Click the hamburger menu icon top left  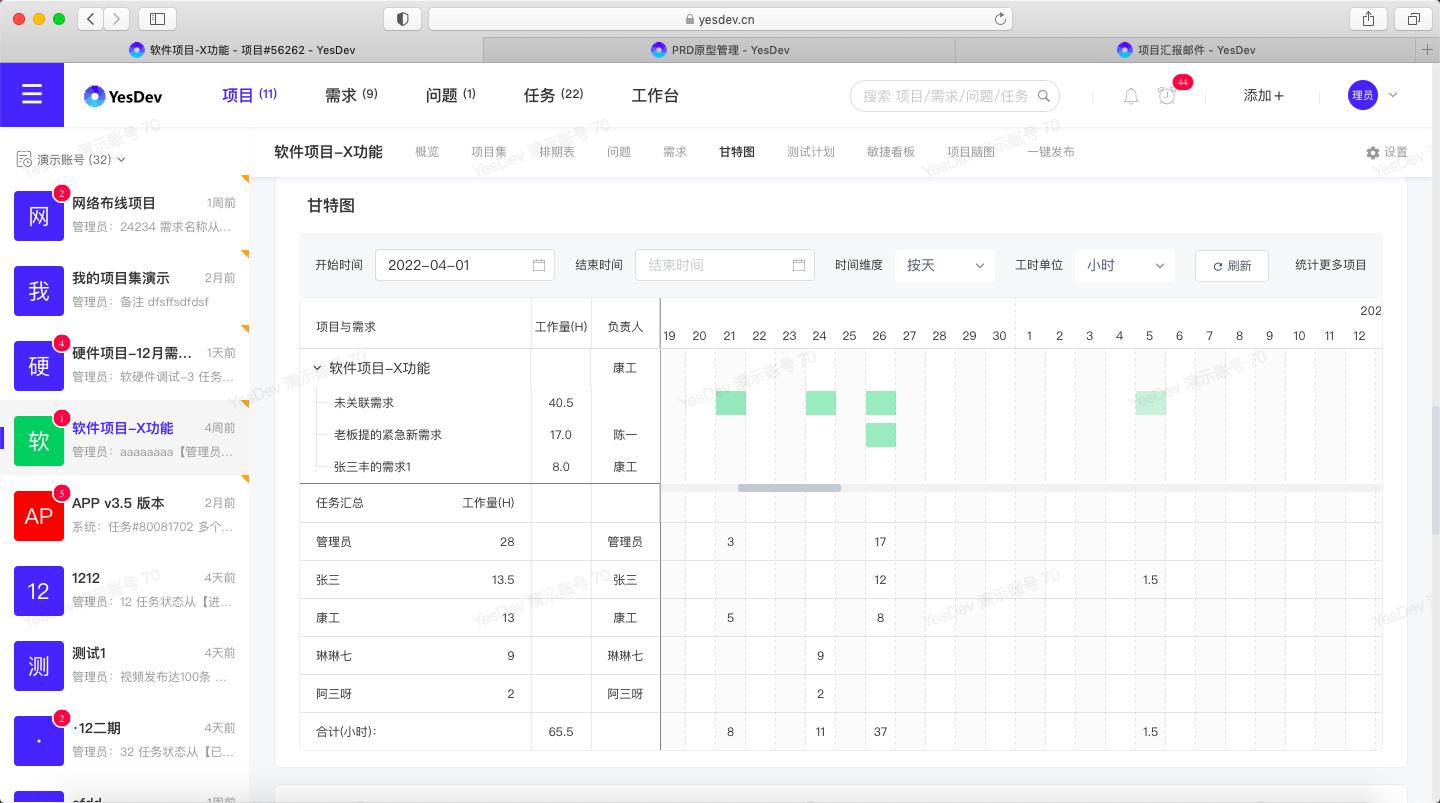click(32, 95)
